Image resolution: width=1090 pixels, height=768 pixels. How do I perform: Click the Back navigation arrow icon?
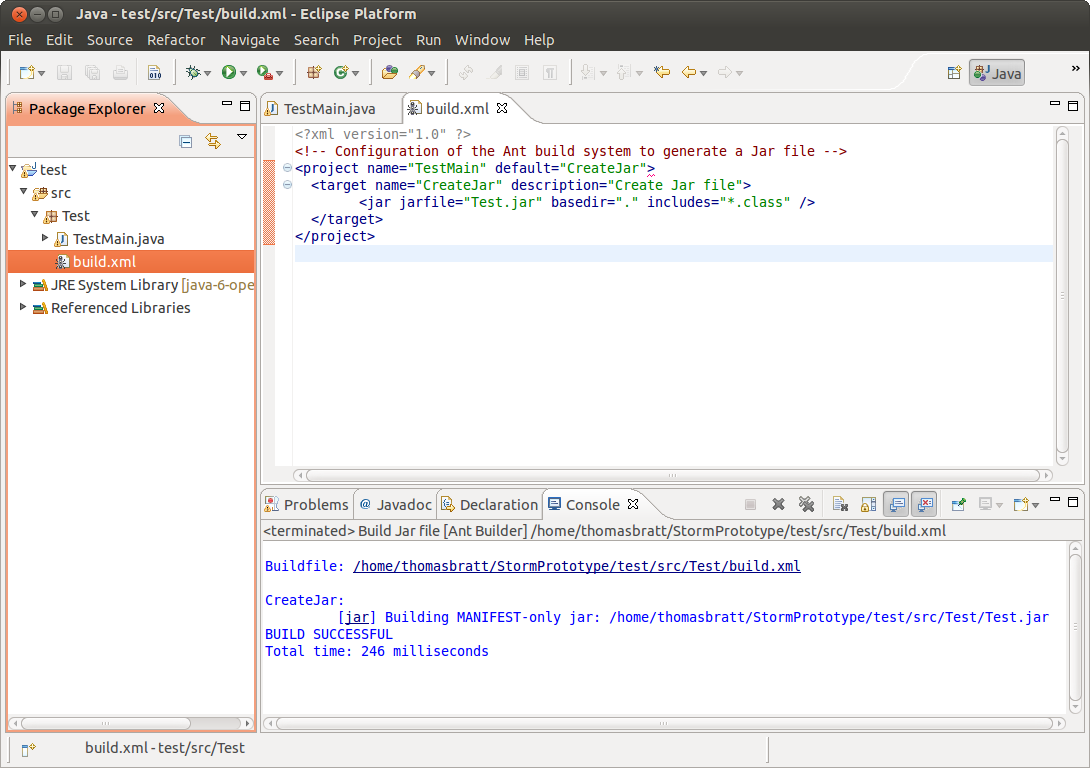pos(689,72)
